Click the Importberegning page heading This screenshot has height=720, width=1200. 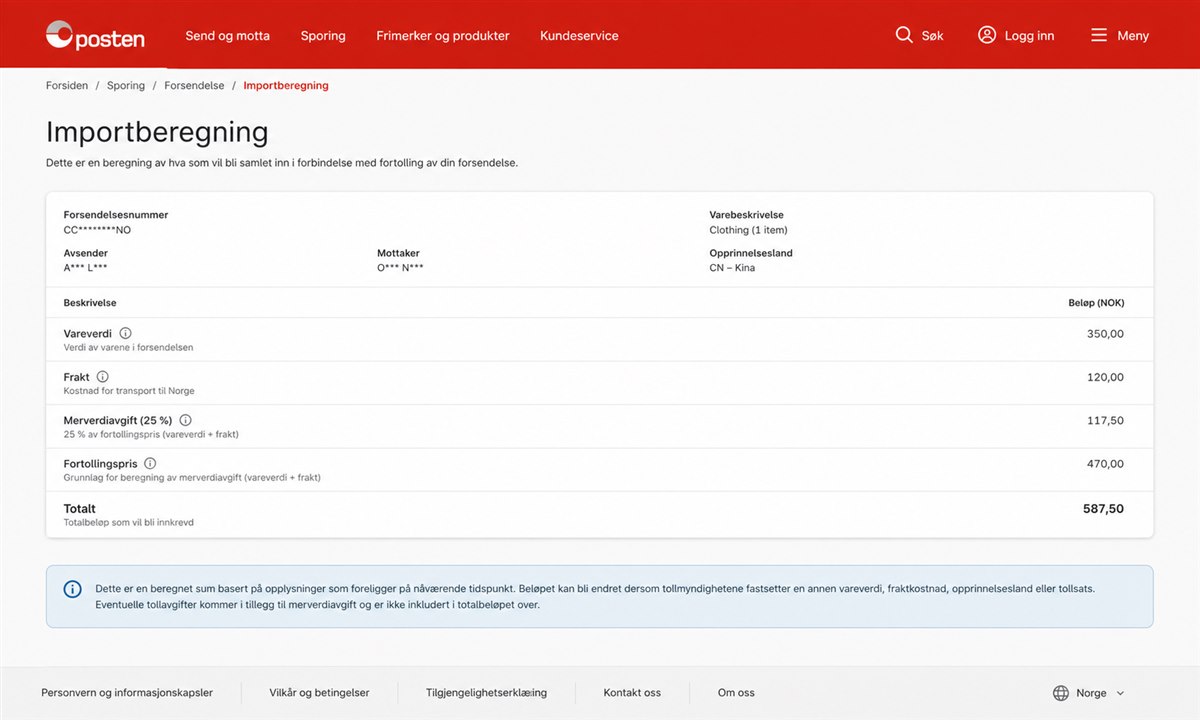157,132
